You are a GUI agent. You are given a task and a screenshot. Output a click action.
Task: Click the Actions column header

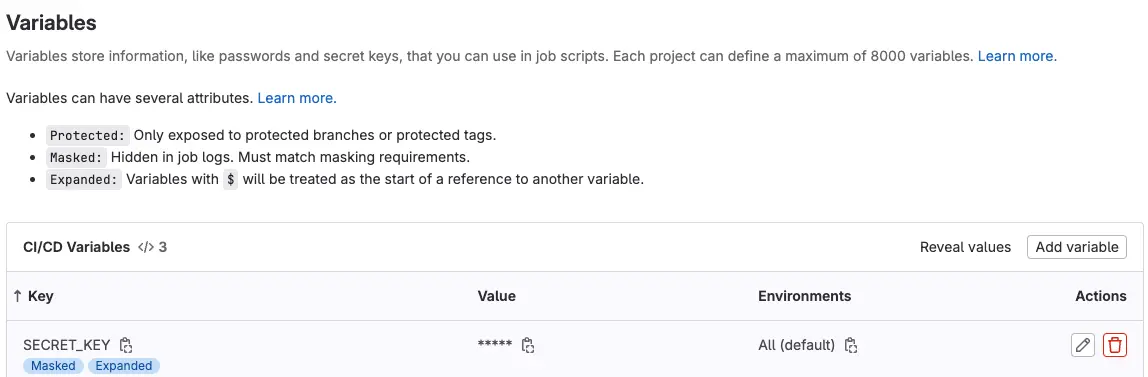tap(1100, 296)
